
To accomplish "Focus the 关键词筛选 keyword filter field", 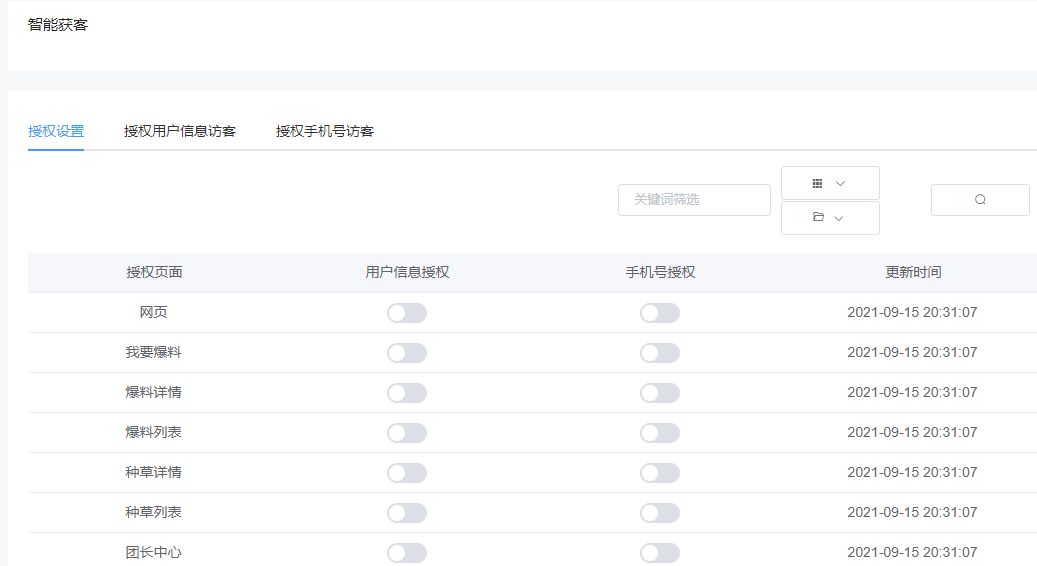I will coord(694,200).
